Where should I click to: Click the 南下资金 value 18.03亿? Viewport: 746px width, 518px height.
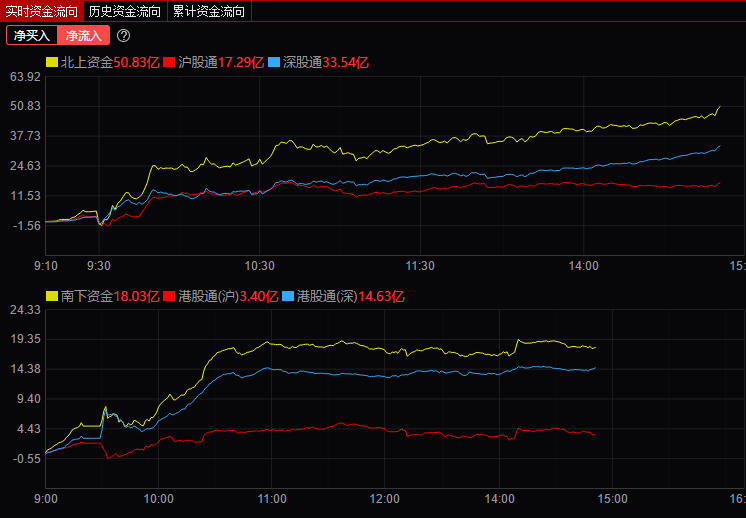coord(136,296)
